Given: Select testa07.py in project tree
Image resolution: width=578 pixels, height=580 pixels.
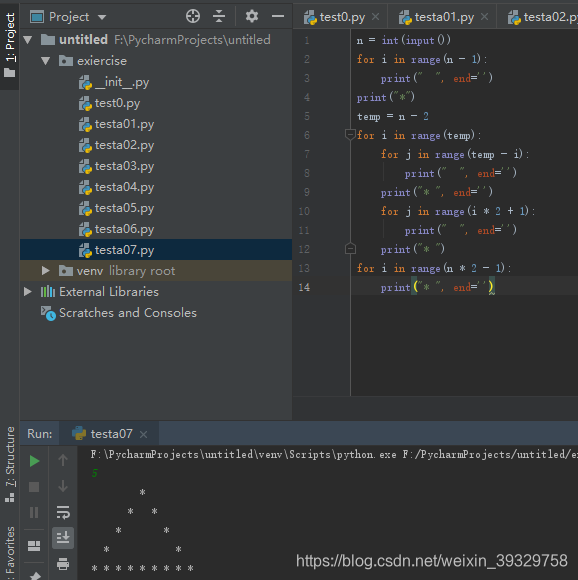Looking at the screenshot, I should [x=156, y=250].
